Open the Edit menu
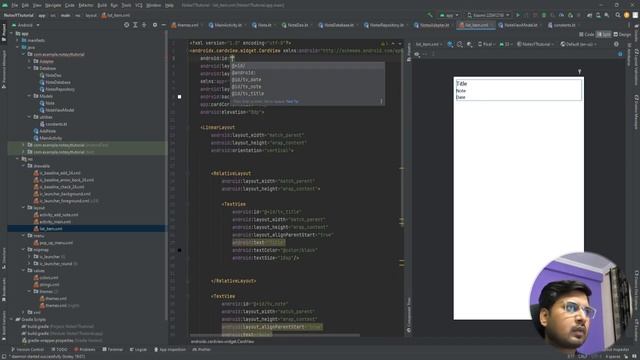Screen dimensions: 640x360 coord(25,5)
